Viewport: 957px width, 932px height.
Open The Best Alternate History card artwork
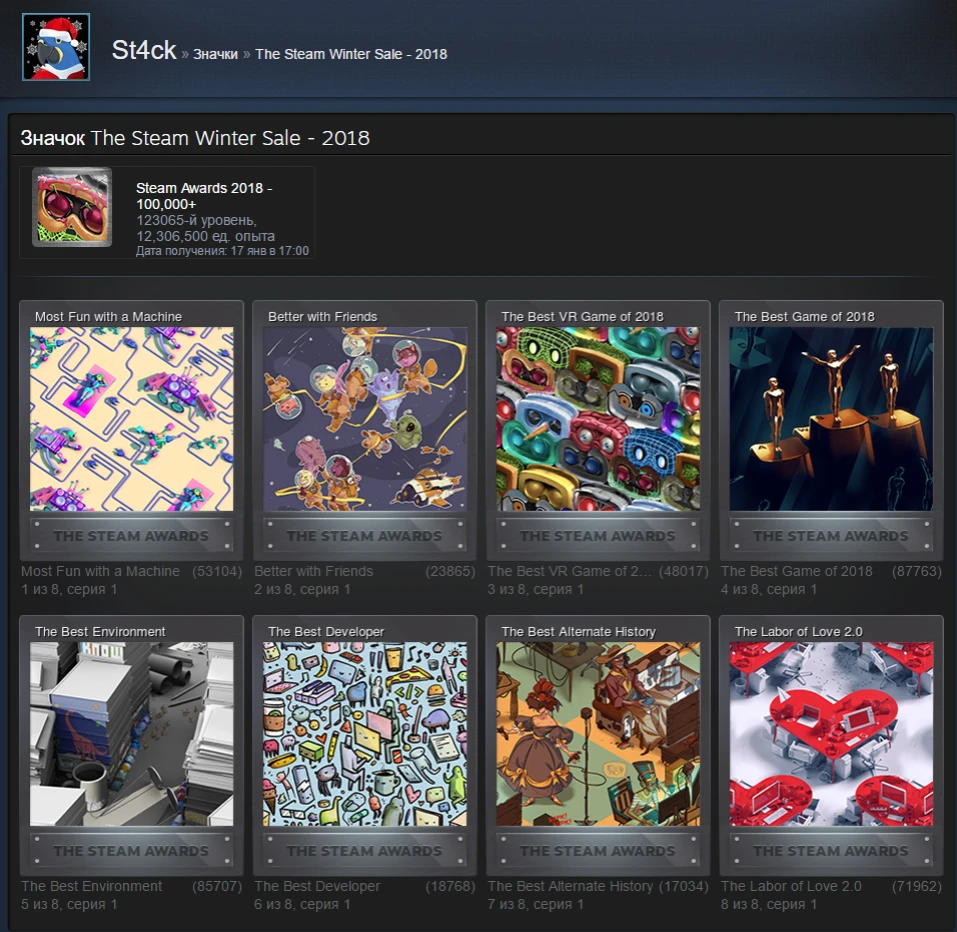[x=598, y=734]
